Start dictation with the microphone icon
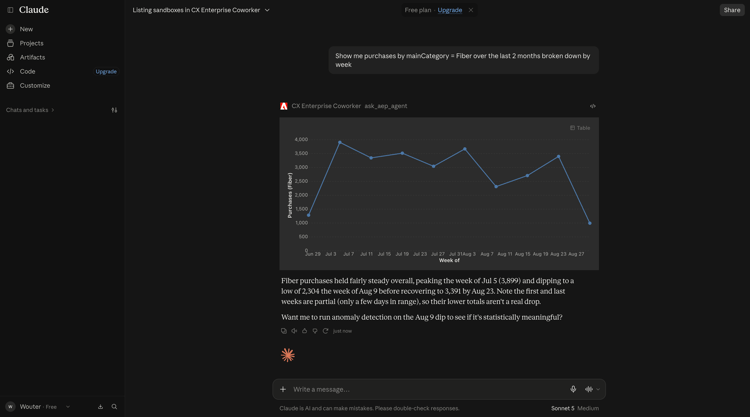 coord(573,389)
